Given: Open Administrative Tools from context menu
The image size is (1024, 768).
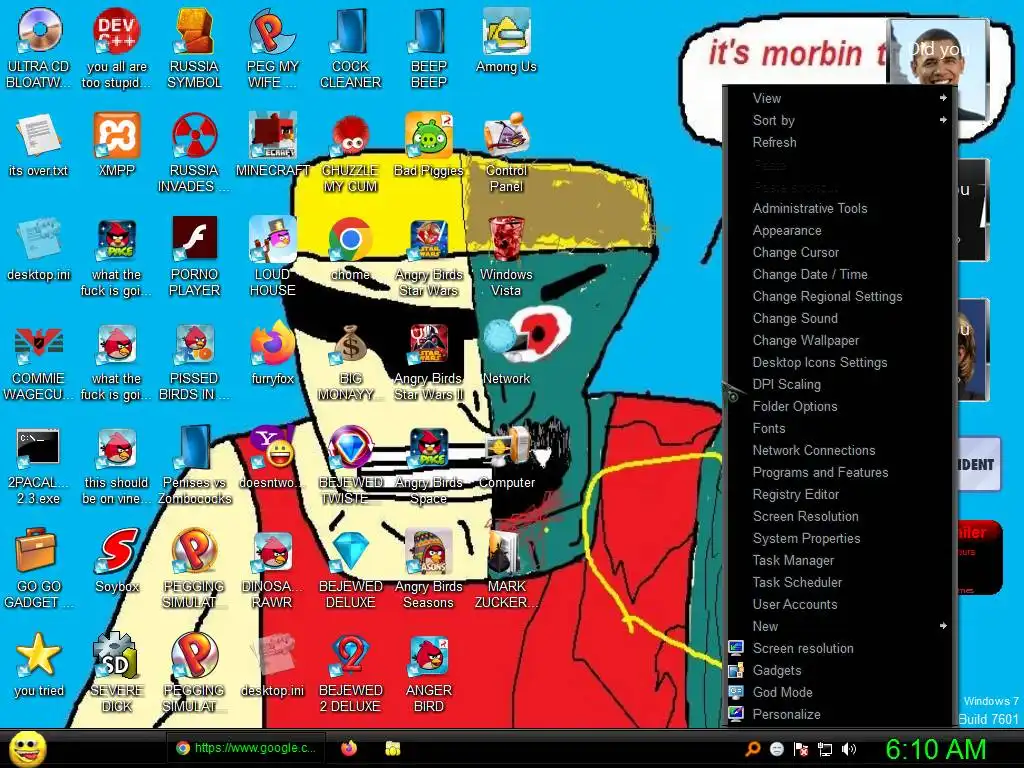Looking at the screenshot, I should tap(842, 208).
